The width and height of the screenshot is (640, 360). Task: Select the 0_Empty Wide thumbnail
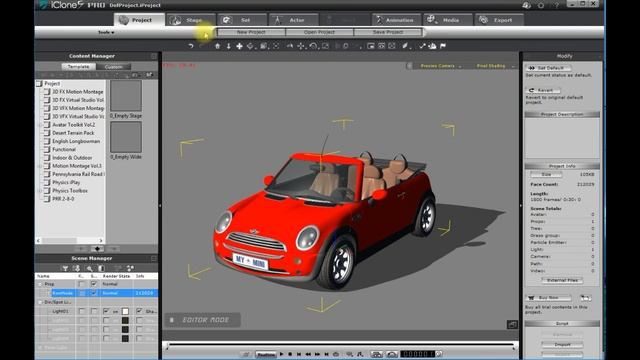(126, 137)
